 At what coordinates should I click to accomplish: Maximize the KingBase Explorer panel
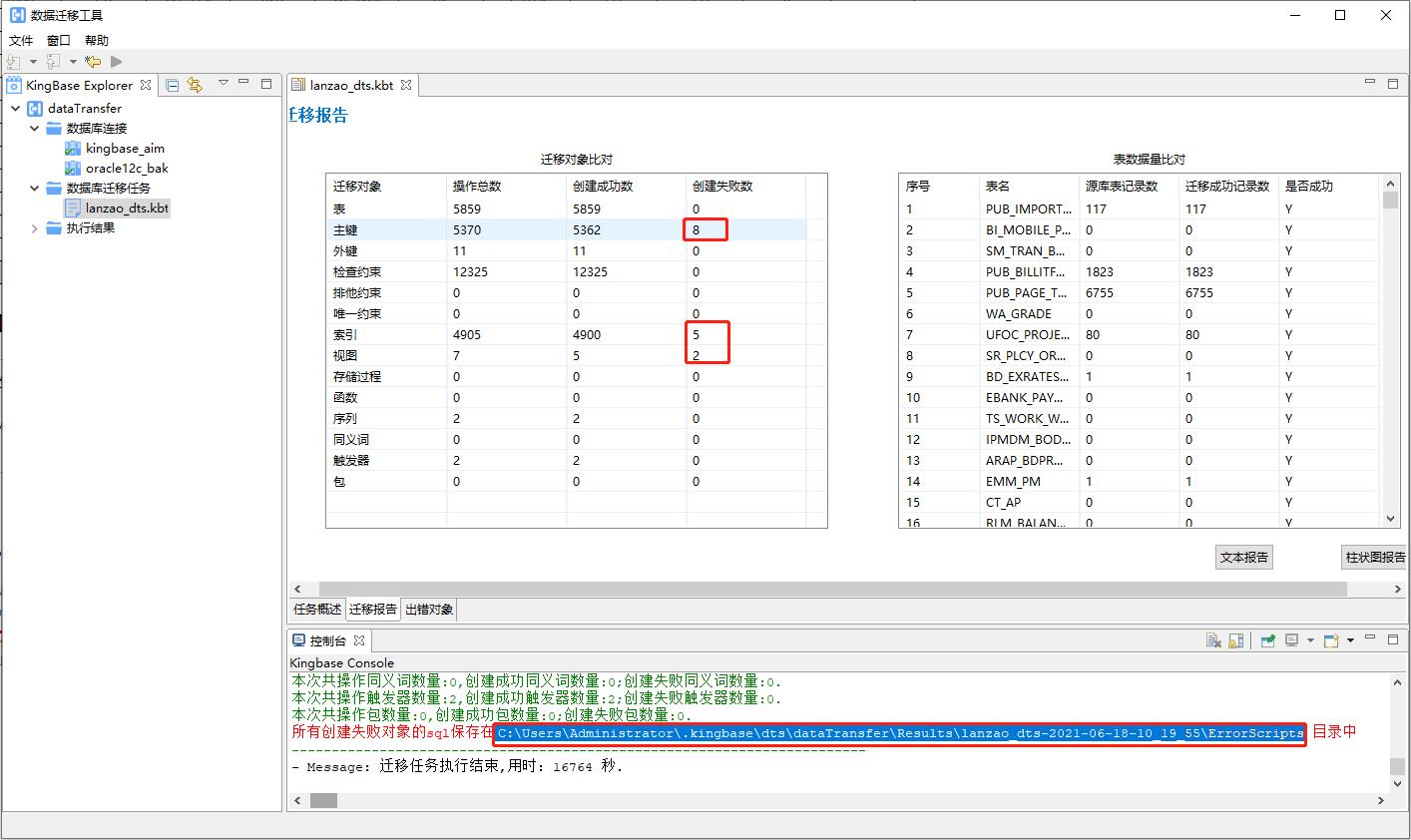click(x=266, y=84)
